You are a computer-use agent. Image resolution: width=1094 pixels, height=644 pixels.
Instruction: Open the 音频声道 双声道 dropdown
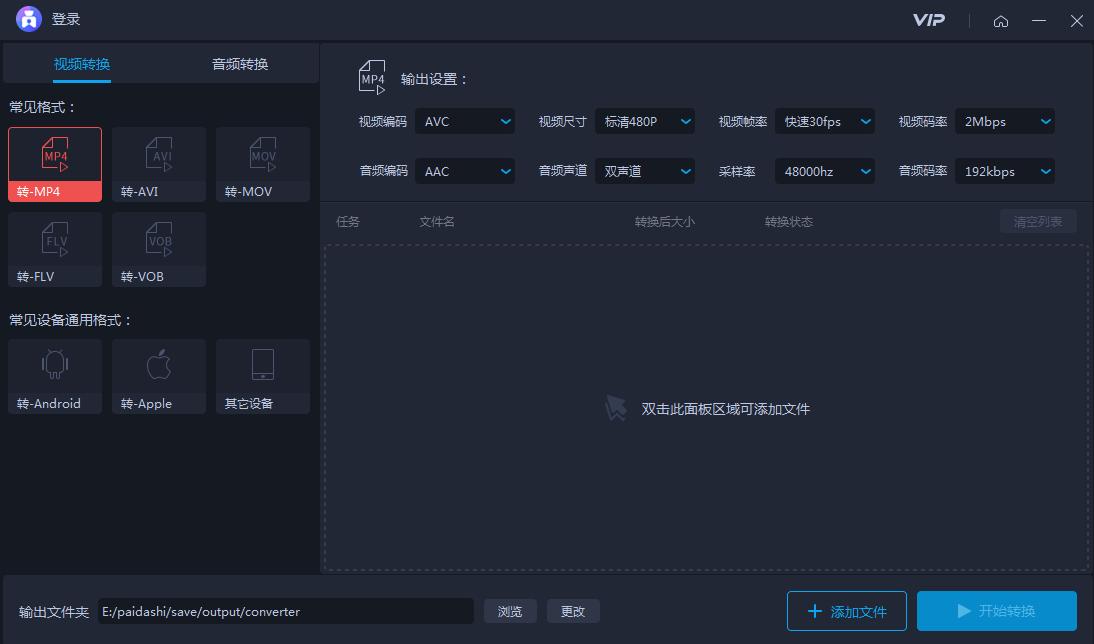click(x=645, y=171)
